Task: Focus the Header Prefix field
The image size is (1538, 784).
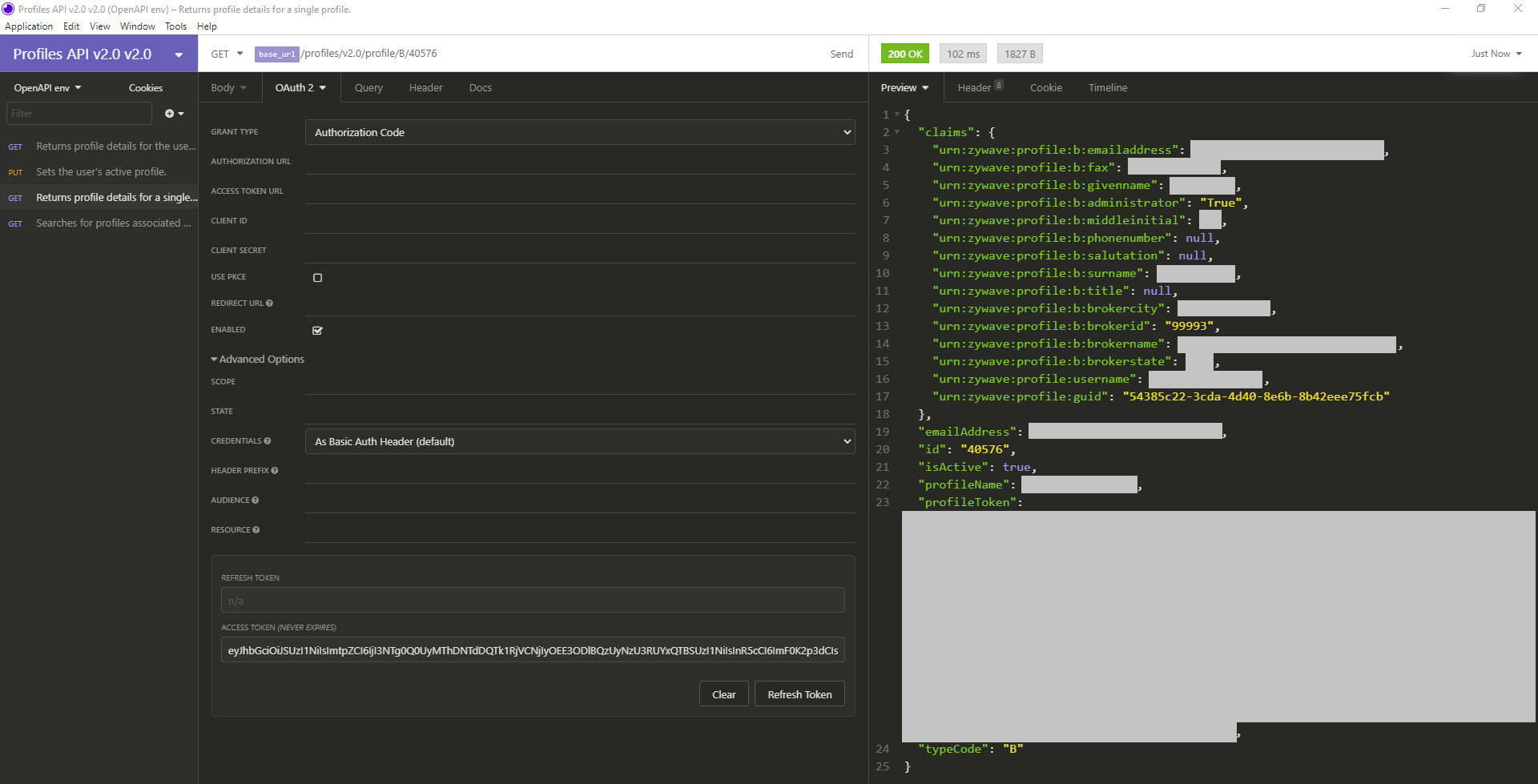Action: [580, 471]
